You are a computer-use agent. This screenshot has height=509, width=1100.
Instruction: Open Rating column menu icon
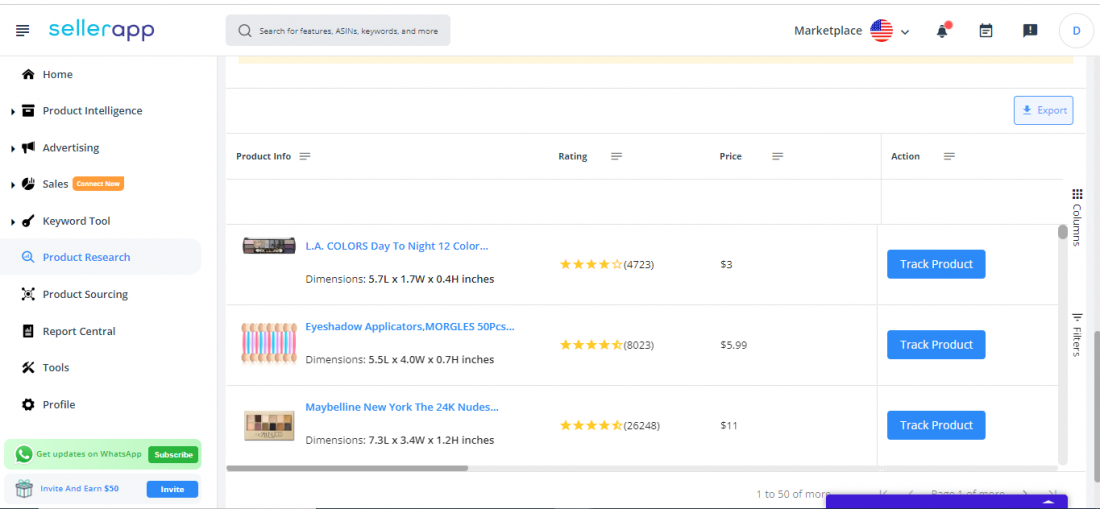pos(616,156)
